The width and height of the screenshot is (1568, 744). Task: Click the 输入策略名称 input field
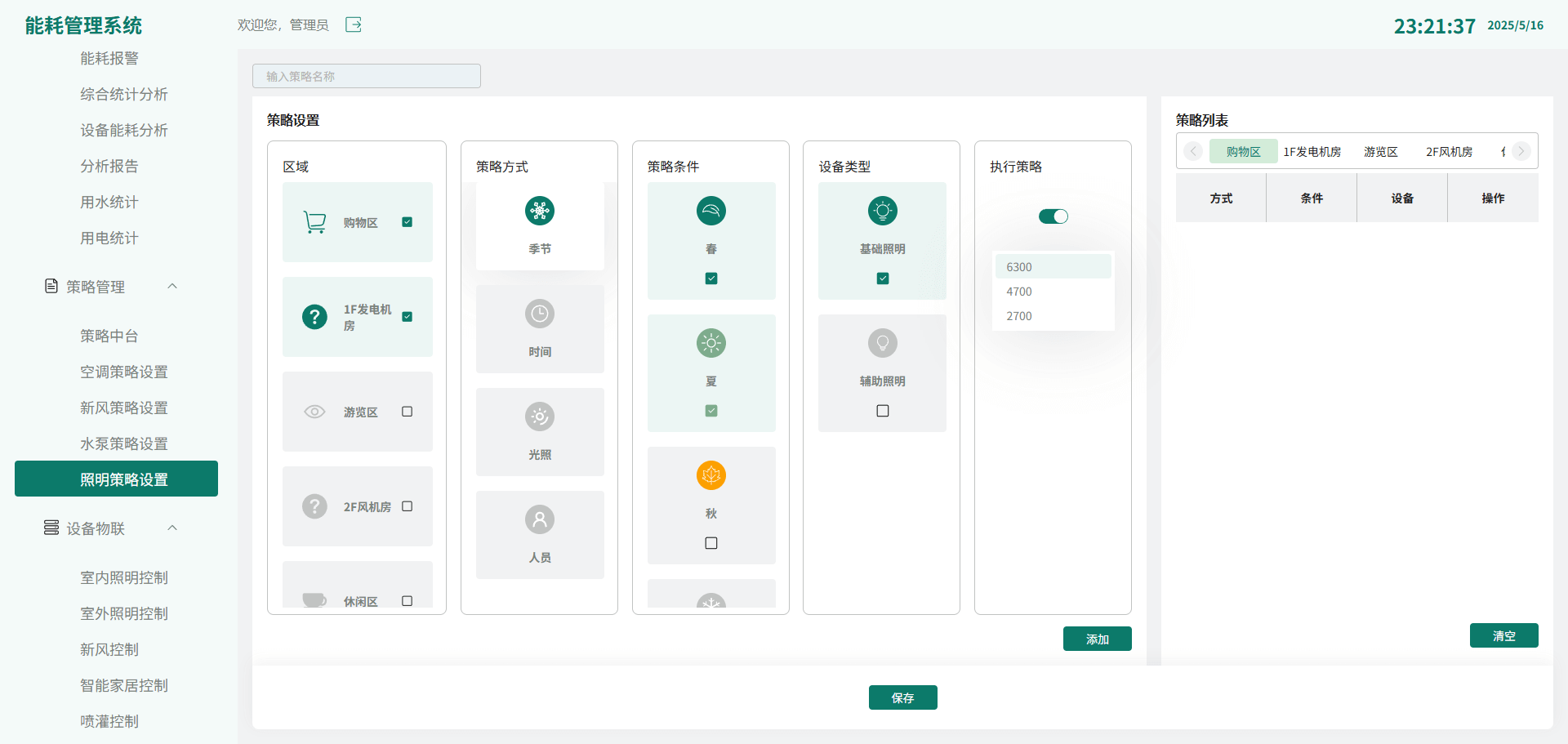tap(367, 76)
